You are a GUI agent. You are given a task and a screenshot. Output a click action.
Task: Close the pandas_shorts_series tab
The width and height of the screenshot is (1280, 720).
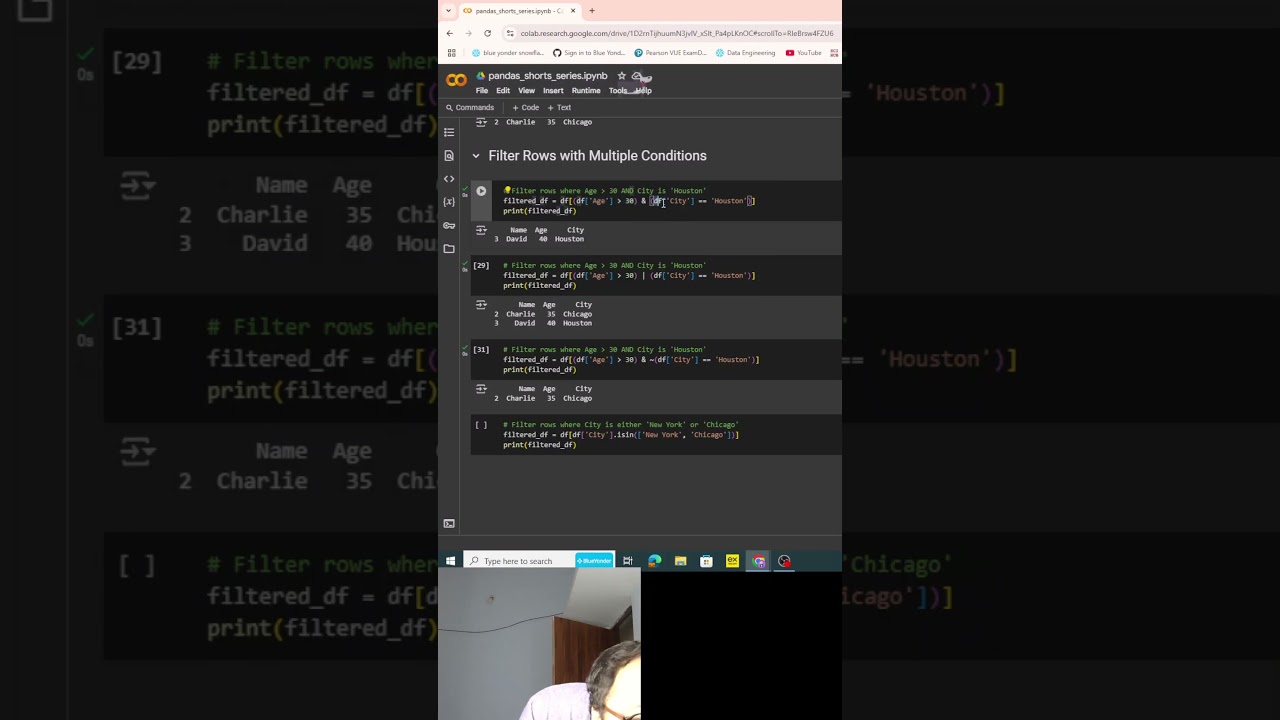[x=573, y=11]
